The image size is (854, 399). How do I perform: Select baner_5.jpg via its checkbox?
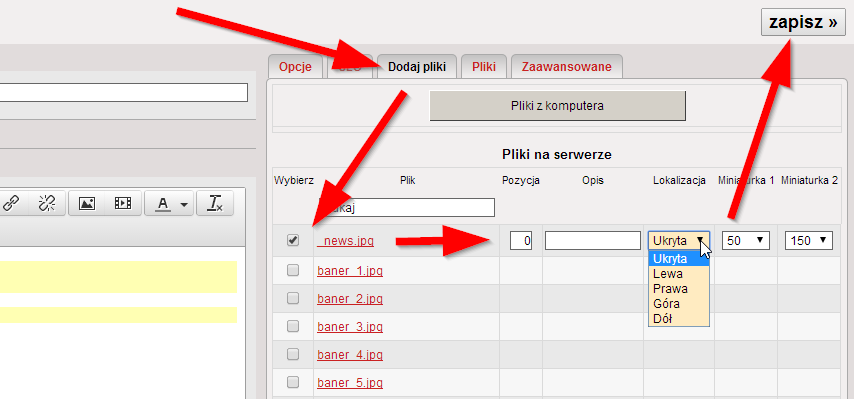click(293, 382)
